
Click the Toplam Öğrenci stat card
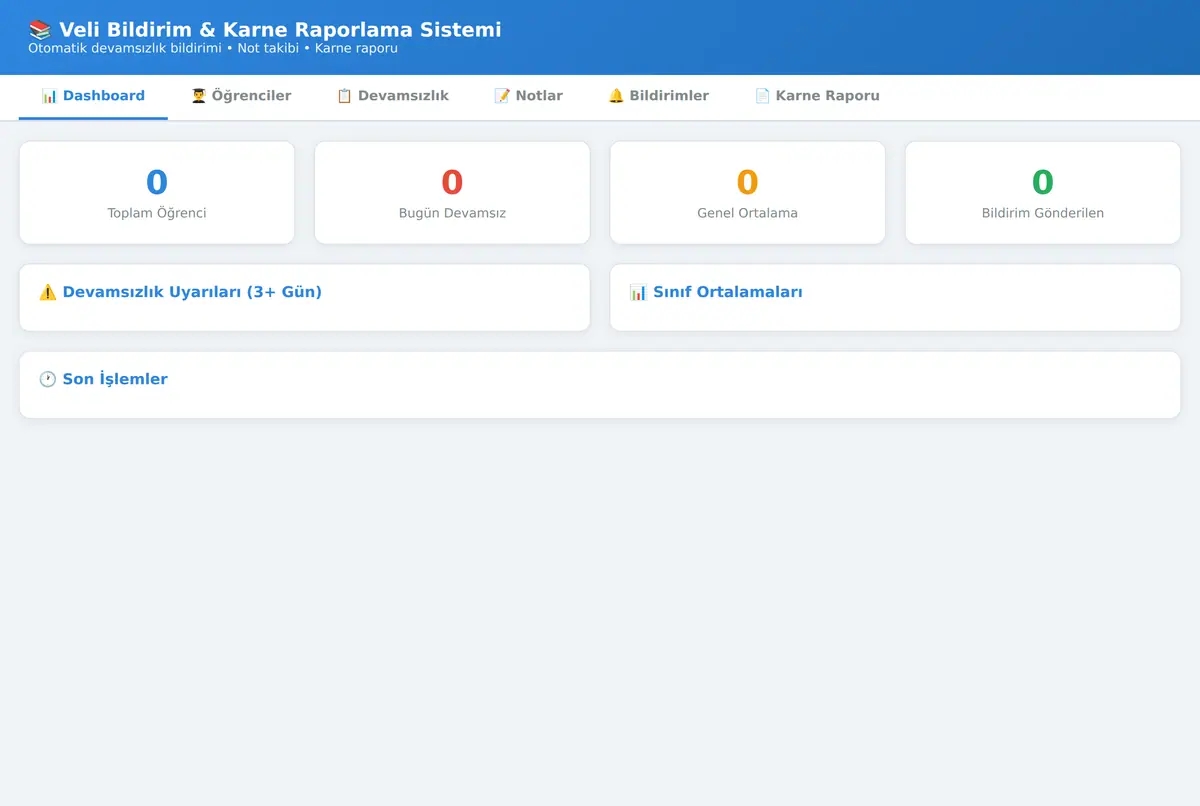157,192
